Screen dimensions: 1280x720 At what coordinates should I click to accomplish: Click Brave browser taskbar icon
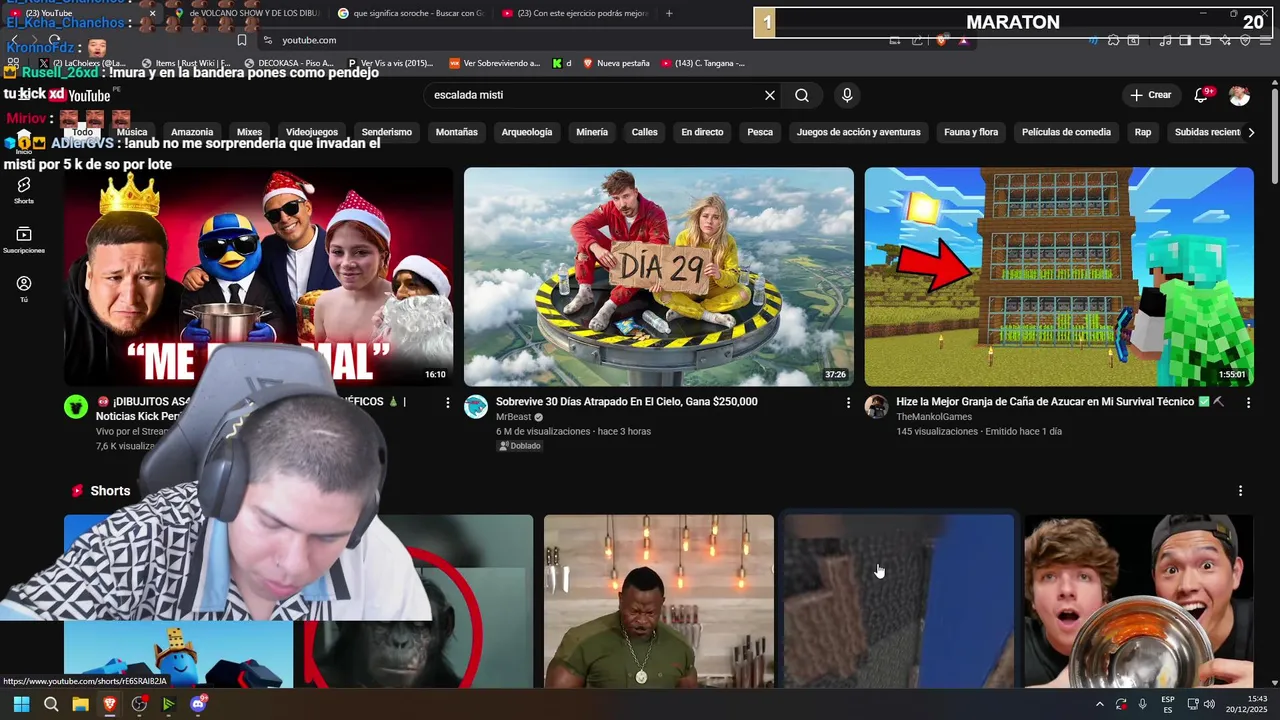[x=110, y=704]
